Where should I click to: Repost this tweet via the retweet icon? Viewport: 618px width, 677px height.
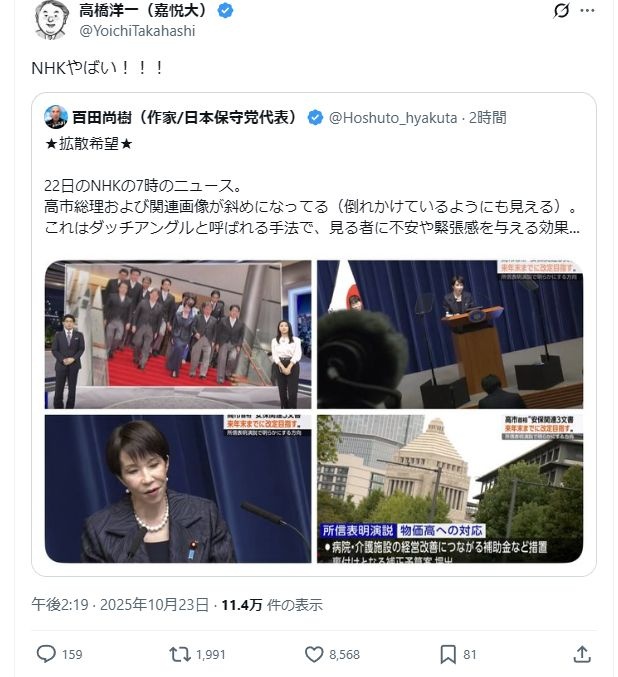coord(180,654)
